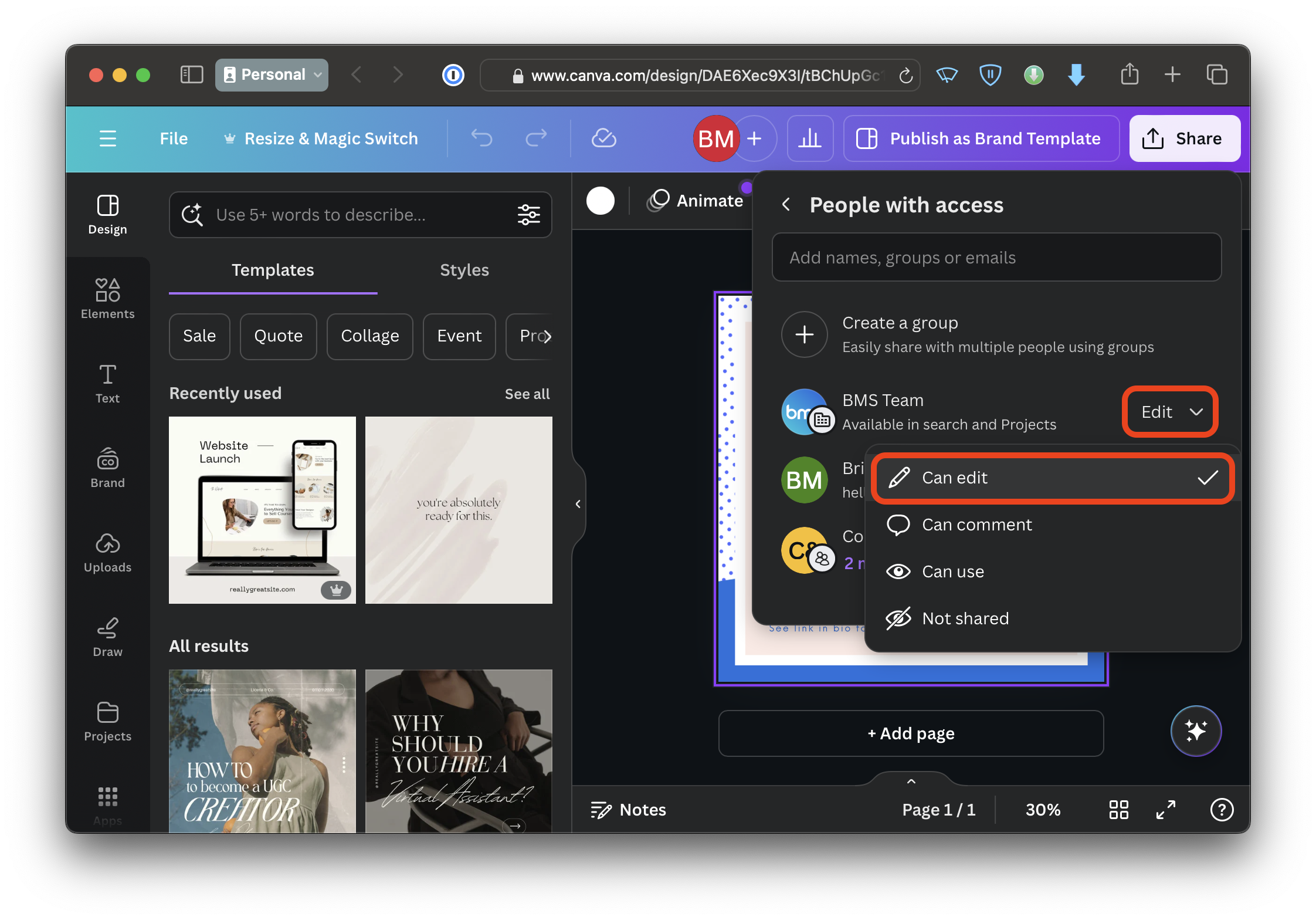Open the Projects panel
Screen dimensions: 1316x920
coord(107,721)
